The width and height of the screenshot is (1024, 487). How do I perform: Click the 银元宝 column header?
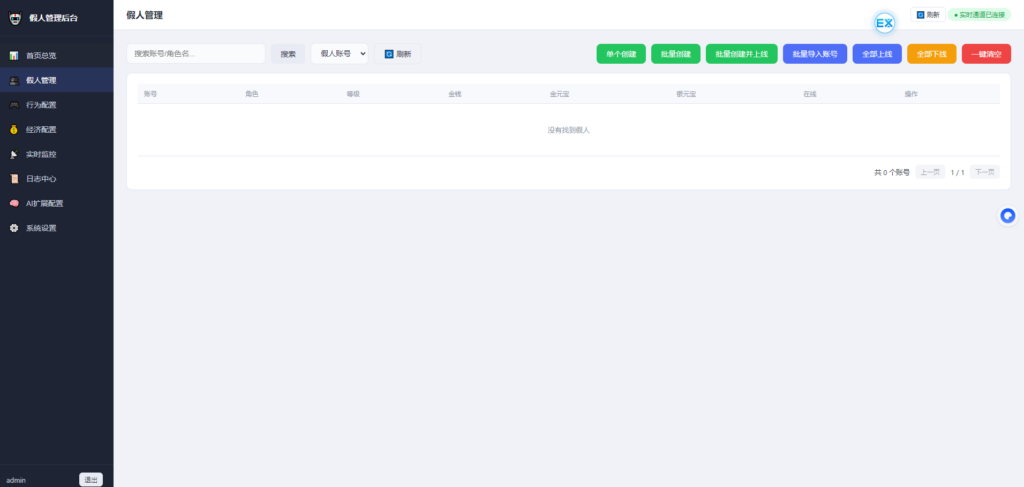pos(686,94)
